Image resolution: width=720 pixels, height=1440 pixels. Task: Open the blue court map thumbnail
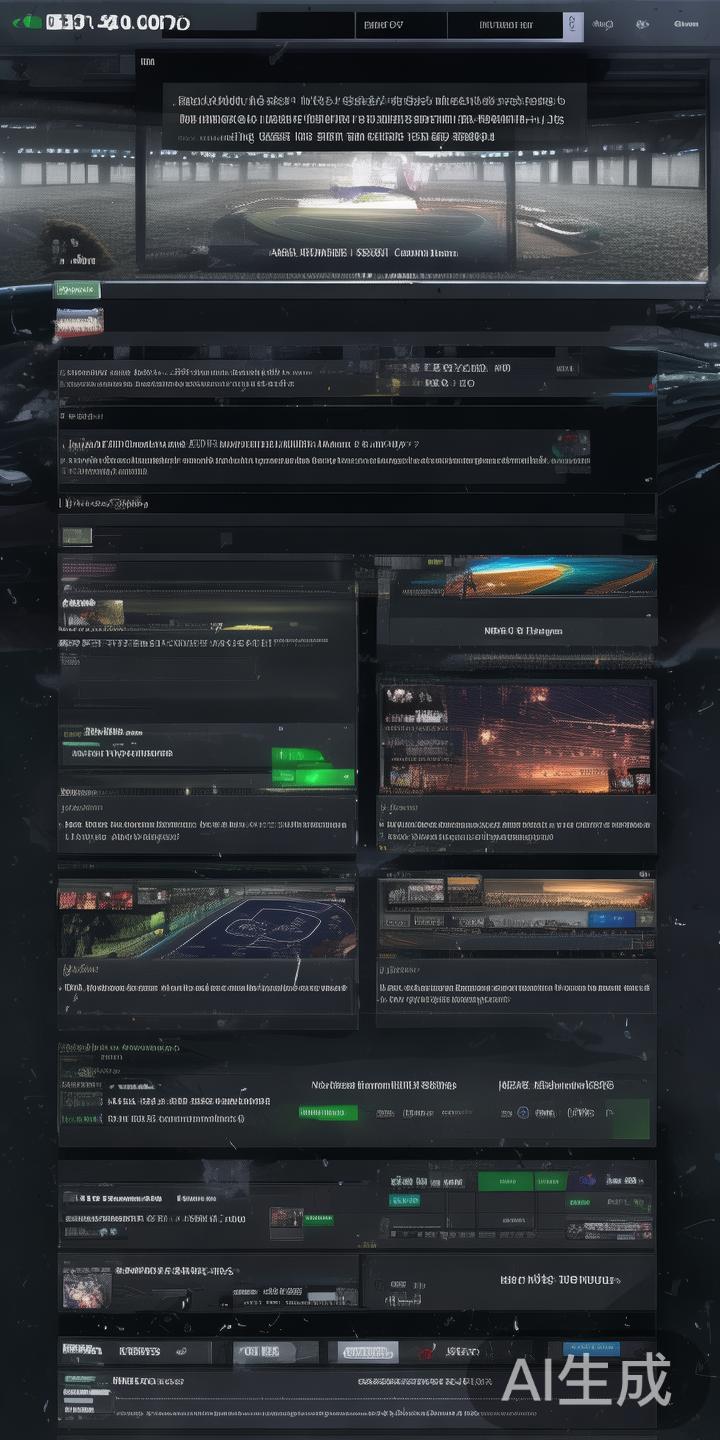[207, 920]
